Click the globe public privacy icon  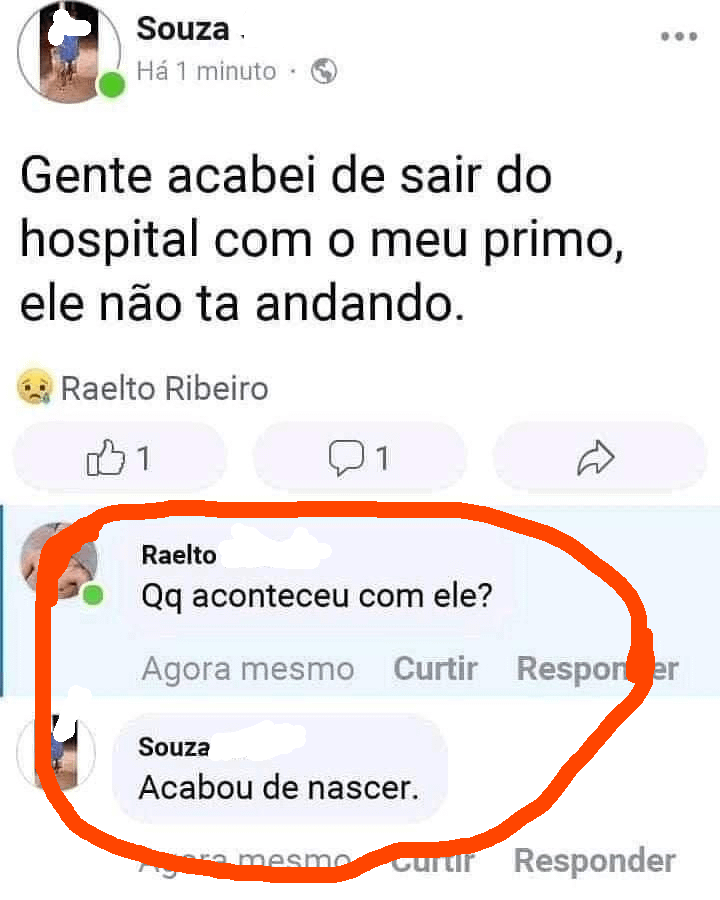(x=324, y=71)
